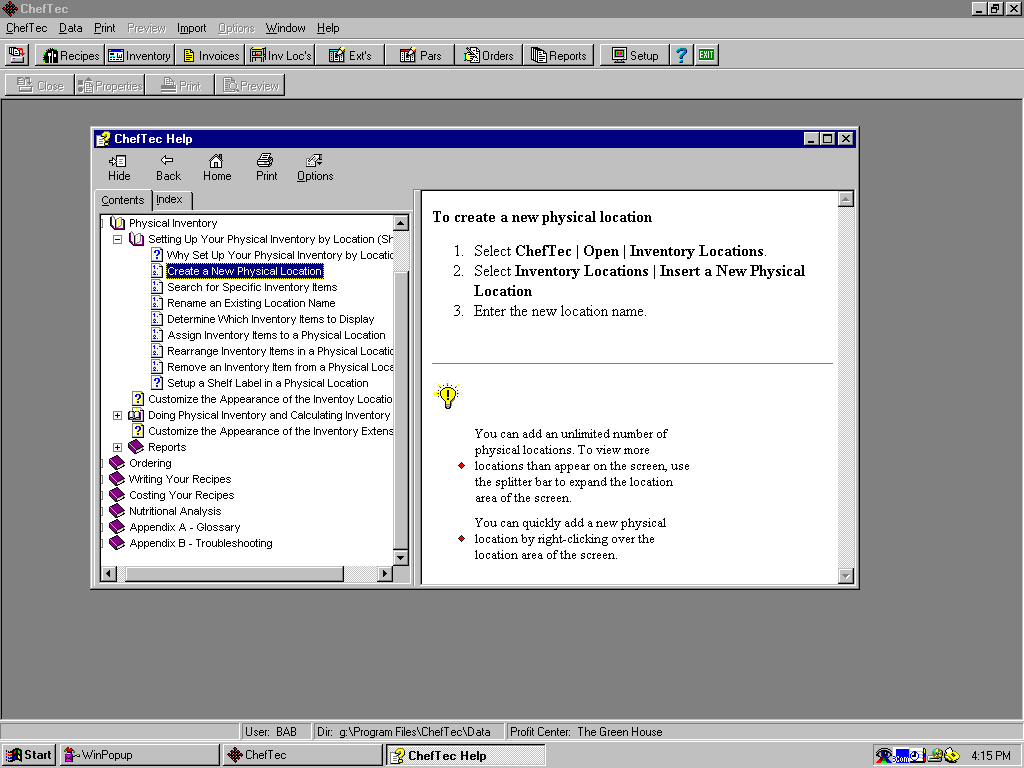Open Why Set Up Your Physical Inventory topic

tap(280, 255)
